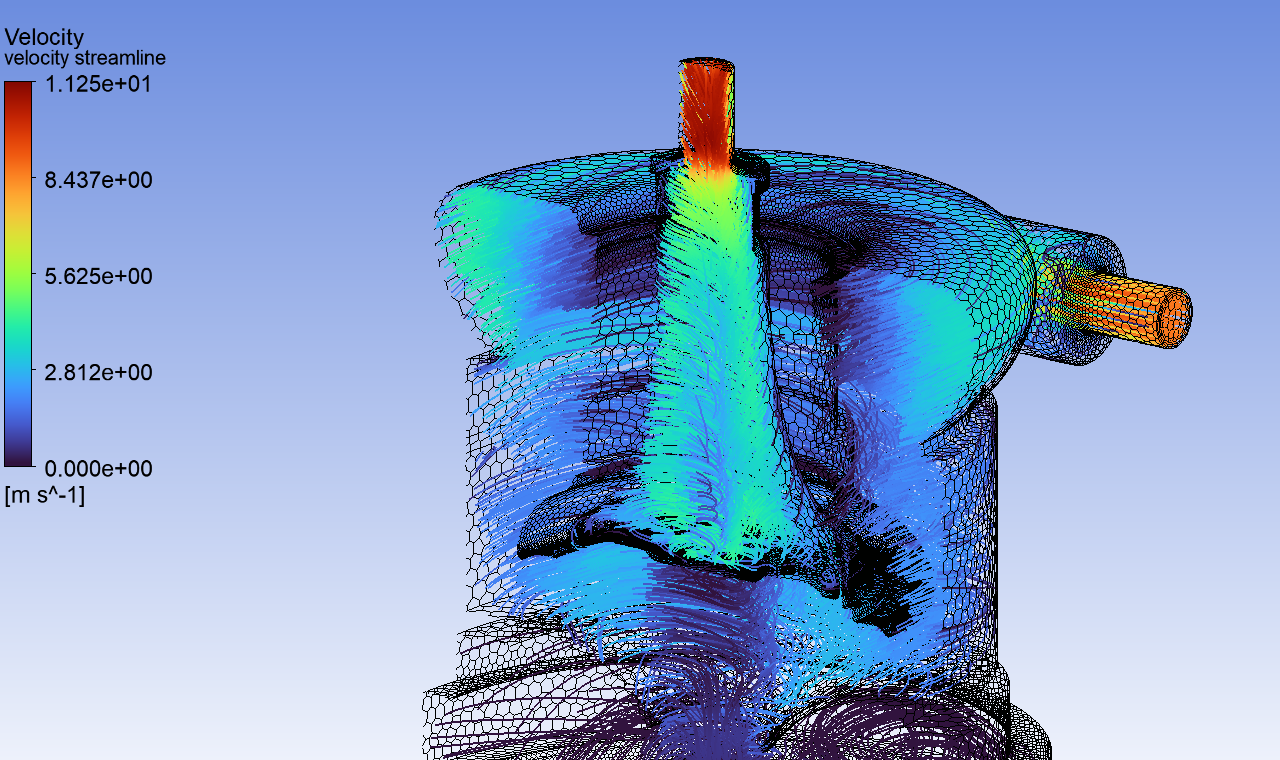Select the 8.437e+00 legend label
This screenshot has width=1280, height=760.
coord(98,180)
